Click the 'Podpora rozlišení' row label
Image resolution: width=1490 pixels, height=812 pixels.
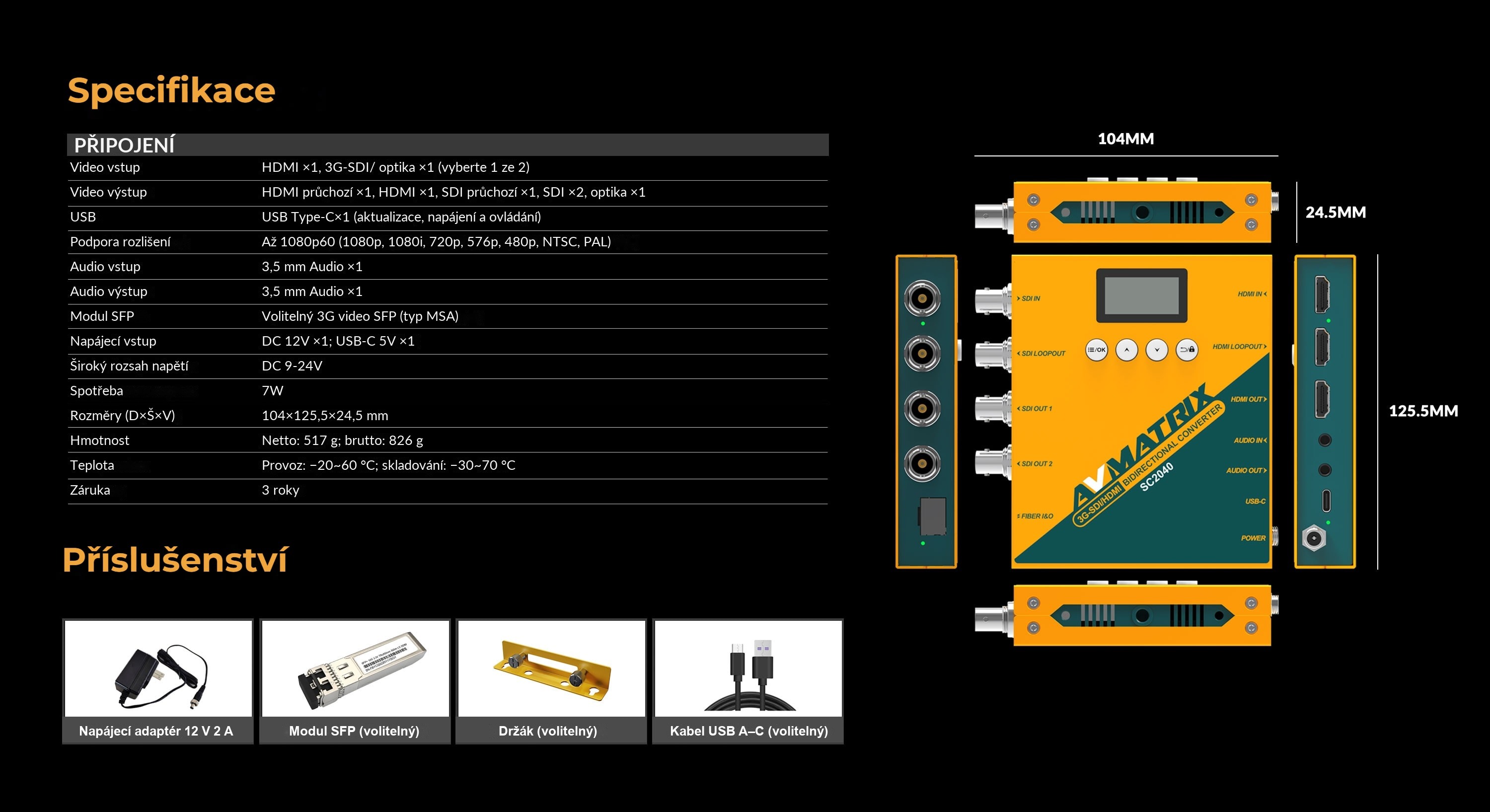(120, 242)
